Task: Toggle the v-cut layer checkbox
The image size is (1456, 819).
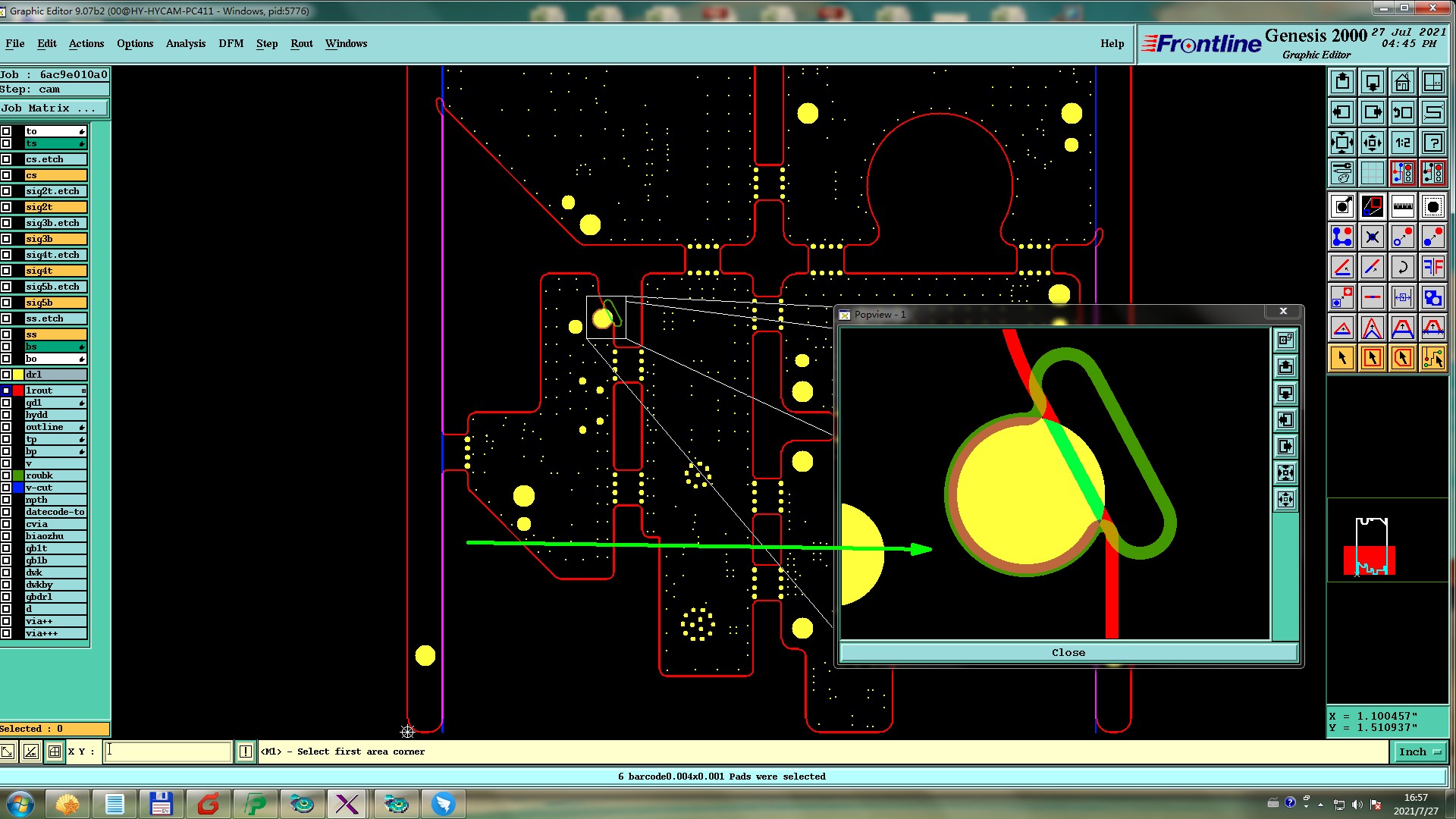Action: [x=6, y=488]
